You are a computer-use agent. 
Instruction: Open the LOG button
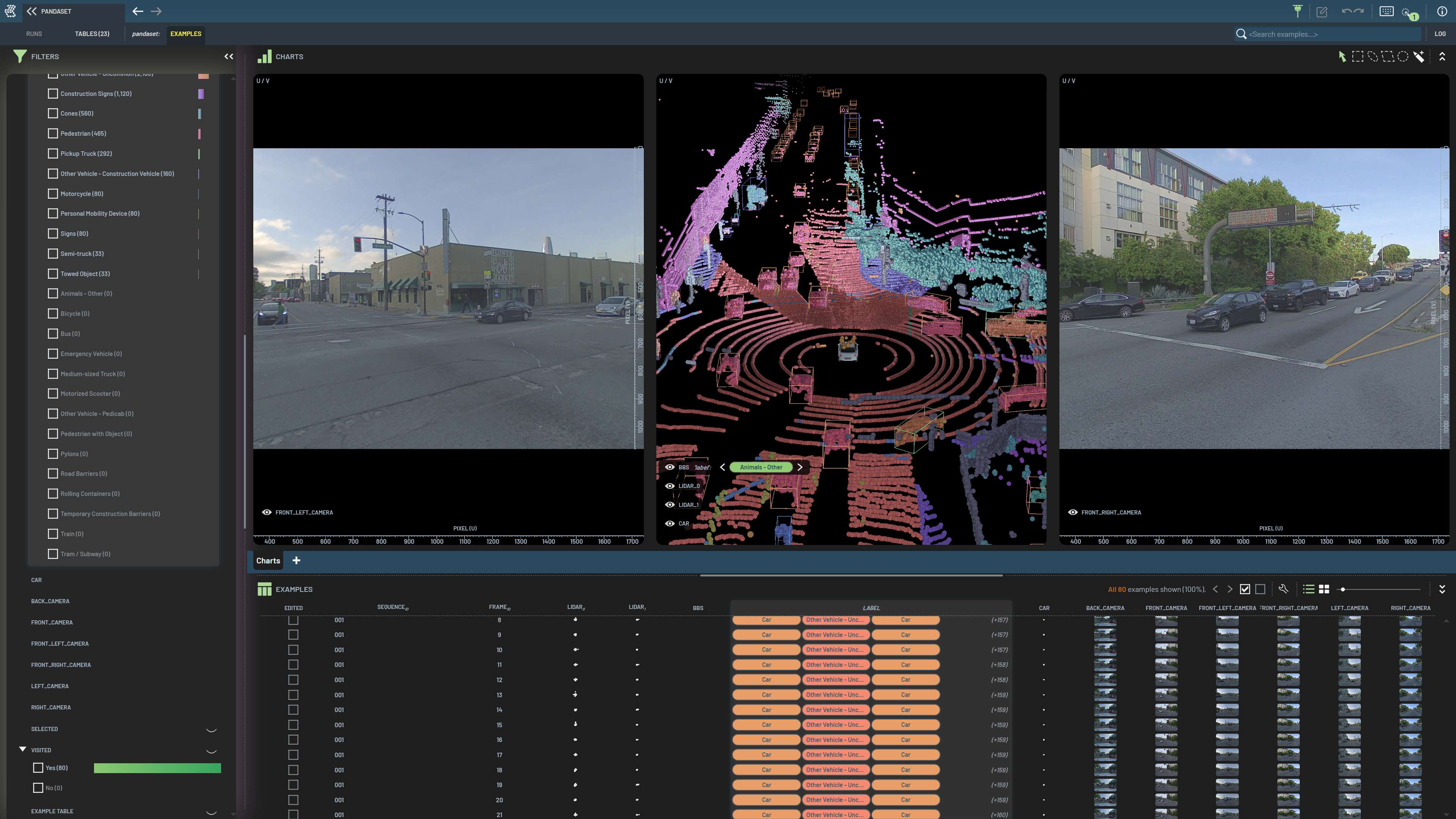1440,34
